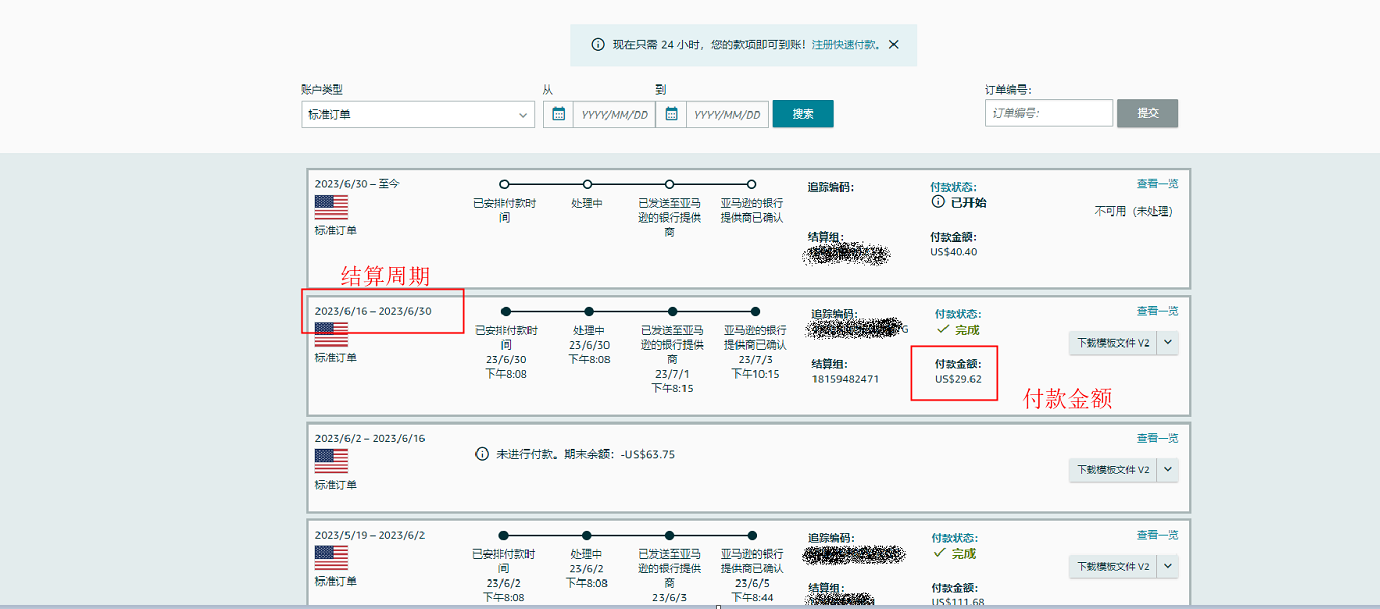Click the info icon in the notification banner
Viewport: 1380px width, 609px height.
point(598,45)
